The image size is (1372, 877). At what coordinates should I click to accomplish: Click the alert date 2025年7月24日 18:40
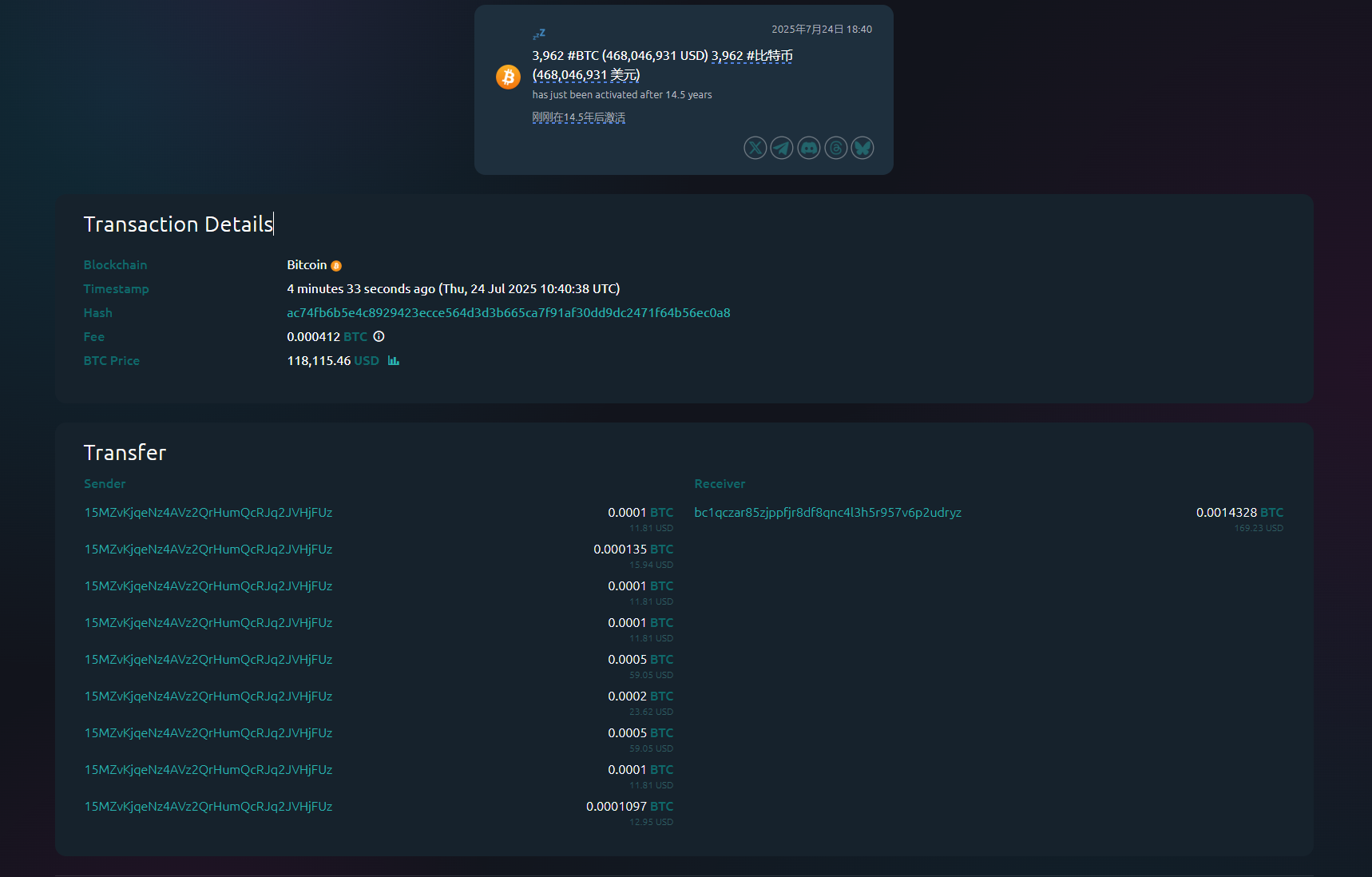(821, 30)
